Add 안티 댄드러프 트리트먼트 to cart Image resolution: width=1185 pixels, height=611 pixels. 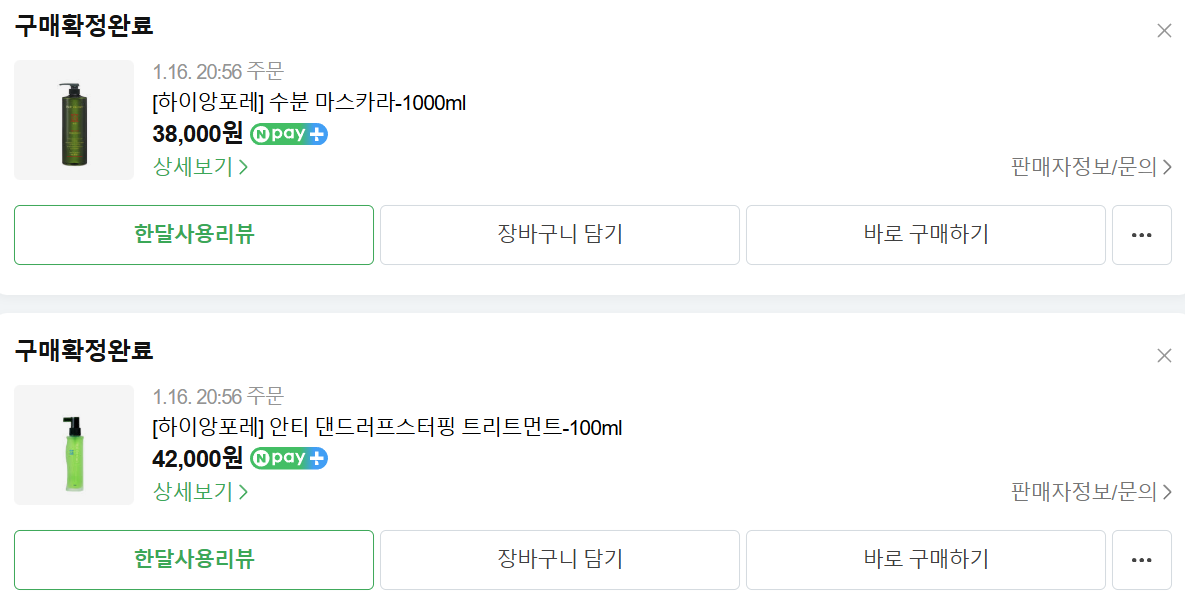pos(560,560)
